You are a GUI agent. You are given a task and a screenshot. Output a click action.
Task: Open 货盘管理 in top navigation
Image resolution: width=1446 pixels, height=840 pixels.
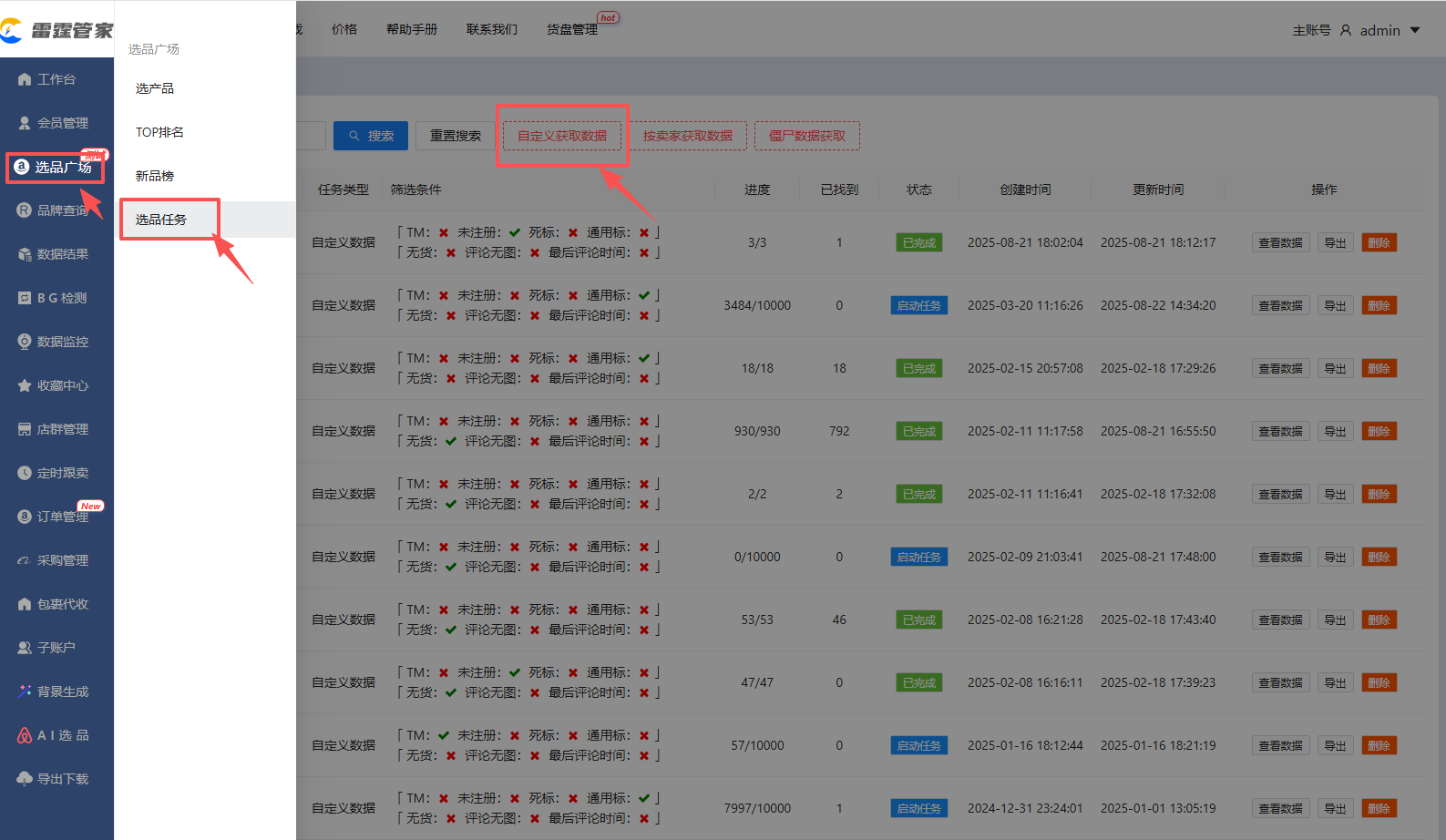pos(572,29)
